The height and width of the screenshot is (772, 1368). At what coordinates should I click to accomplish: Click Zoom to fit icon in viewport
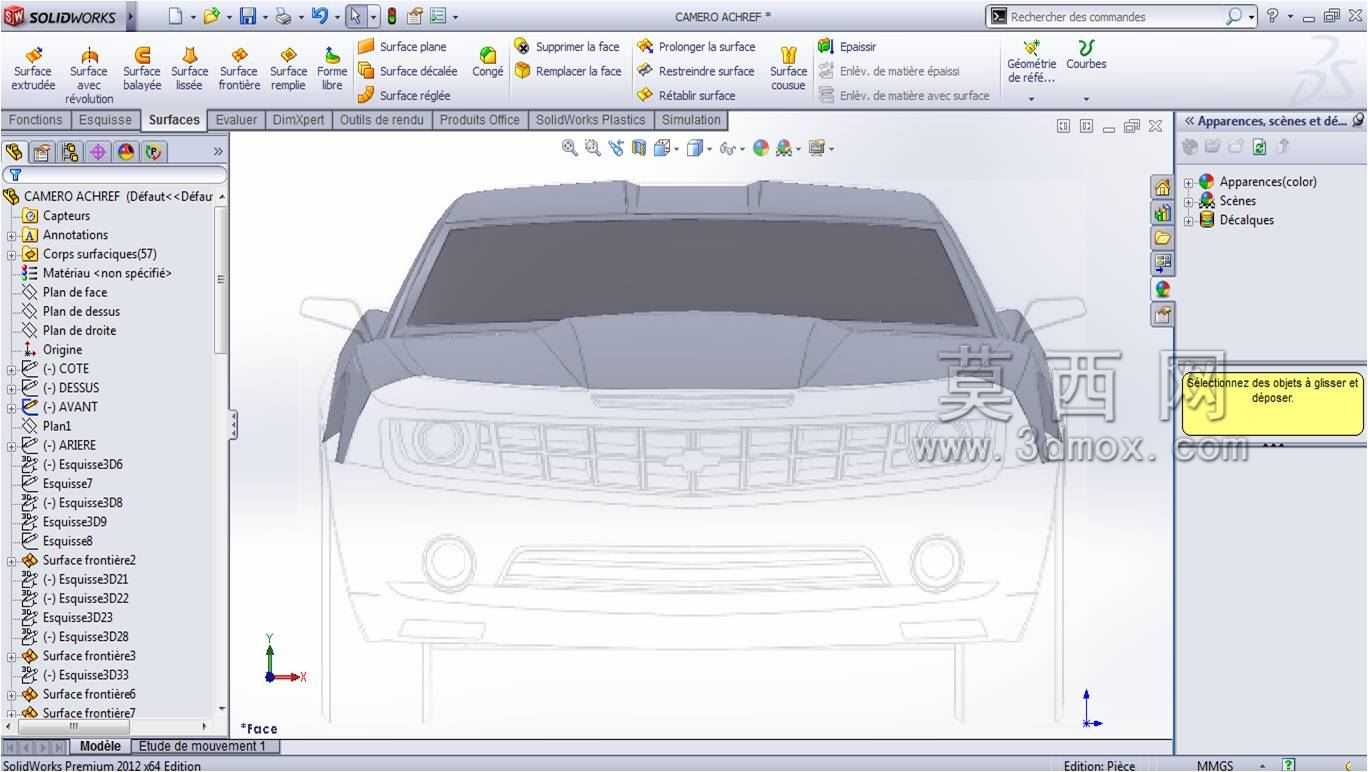(x=569, y=148)
